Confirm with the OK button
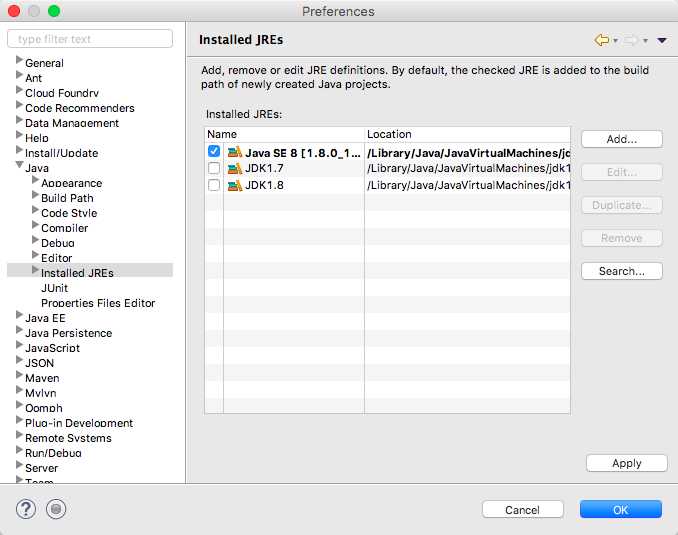 pyautogui.click(x=620, y=510)
